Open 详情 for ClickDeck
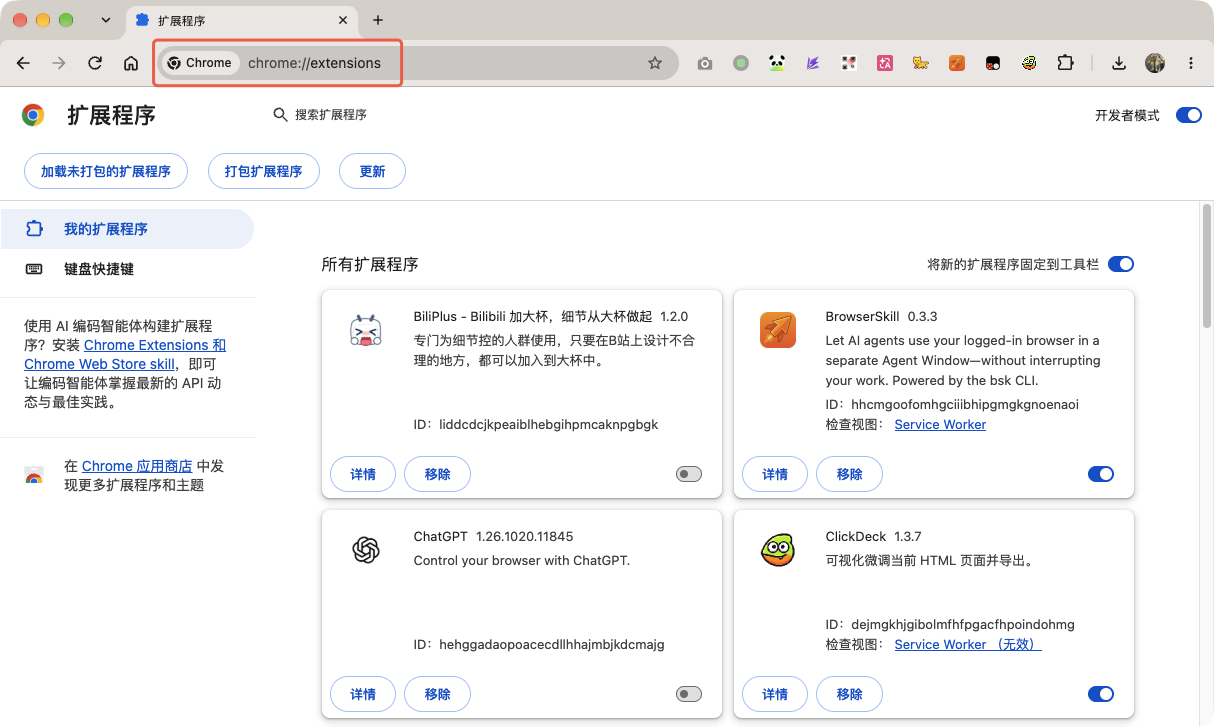Screen dimensions: 1214x727 [x=775, y=694]
